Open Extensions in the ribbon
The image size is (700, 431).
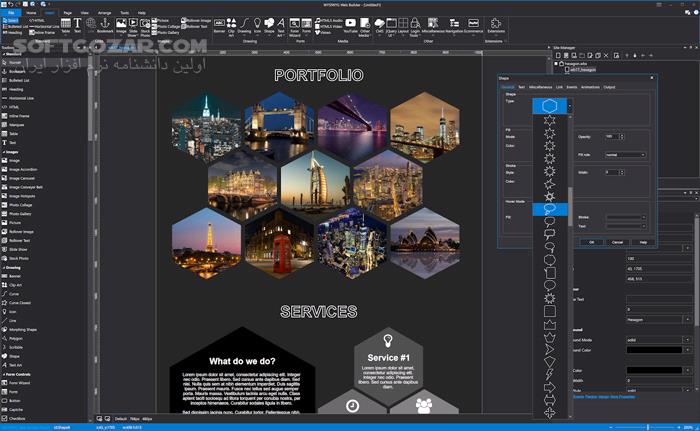point(496,26)
